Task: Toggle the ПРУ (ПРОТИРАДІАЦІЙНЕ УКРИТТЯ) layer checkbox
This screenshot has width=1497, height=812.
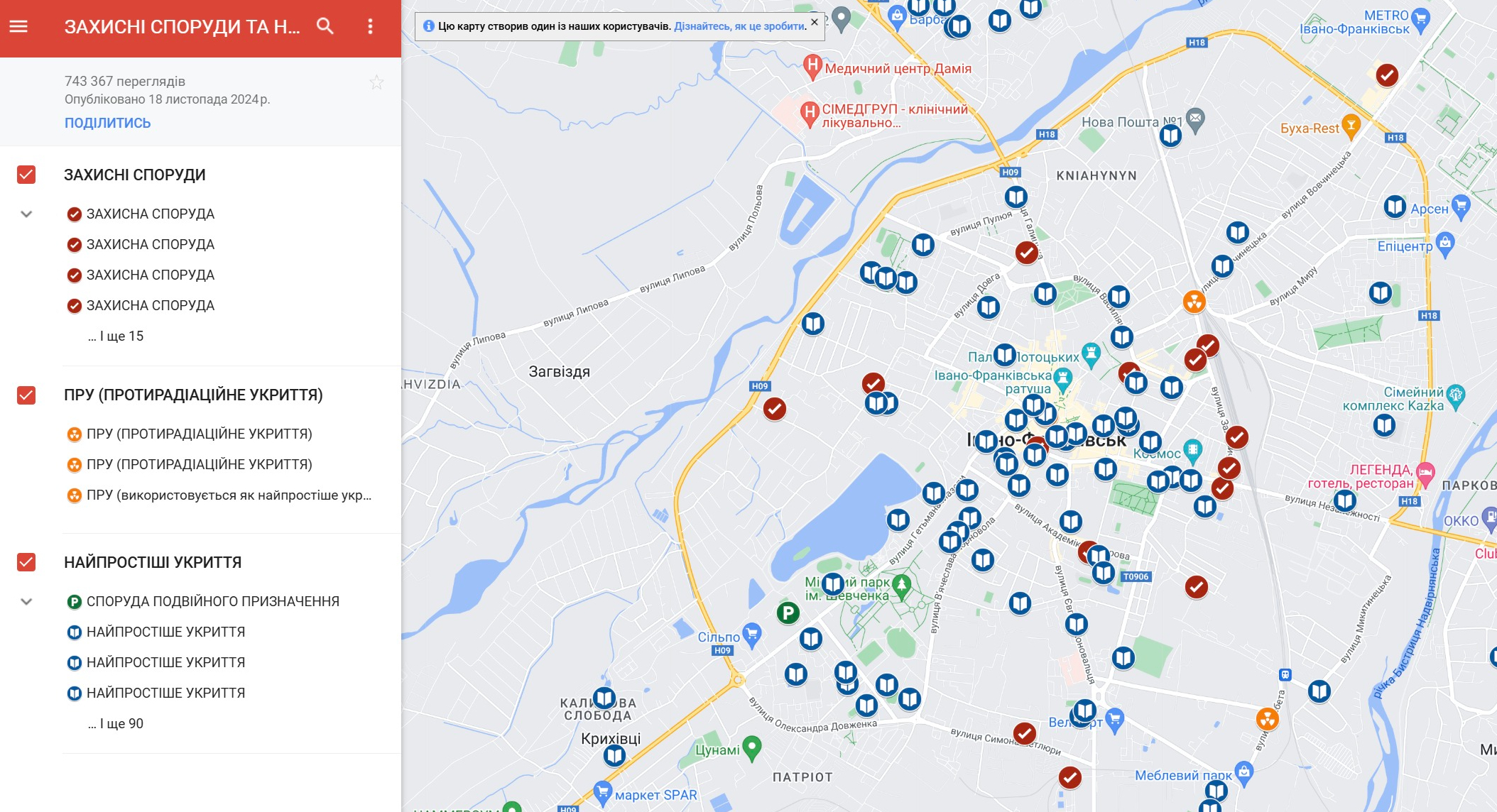Action: point(26,395)
